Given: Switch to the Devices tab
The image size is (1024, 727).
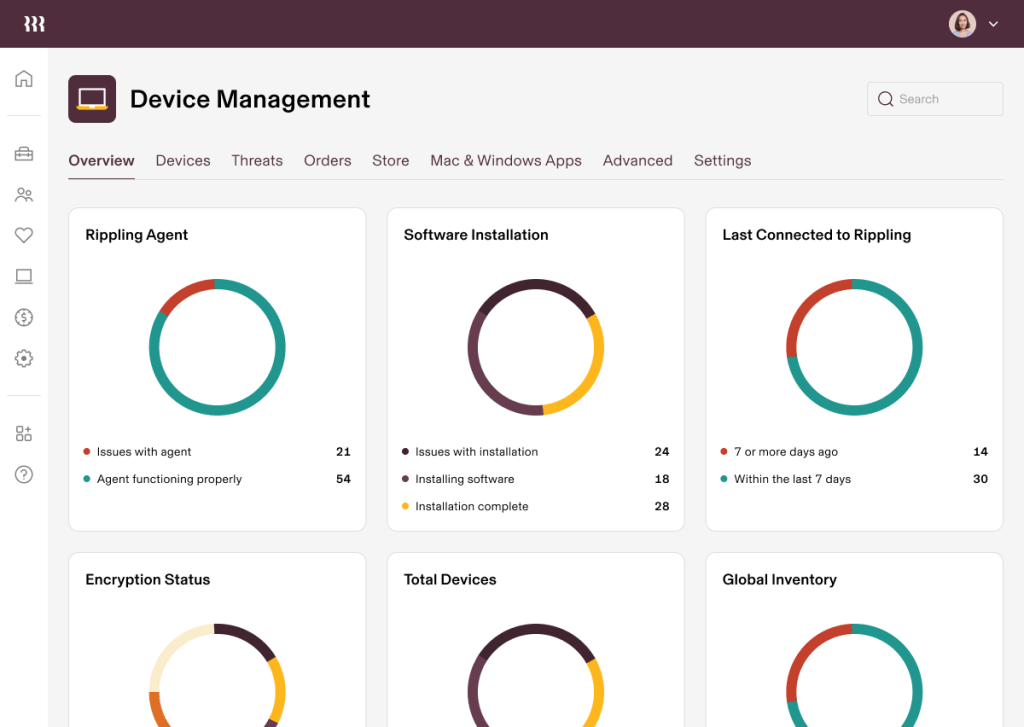Looking at the screenshot, I should click(183, 160).
